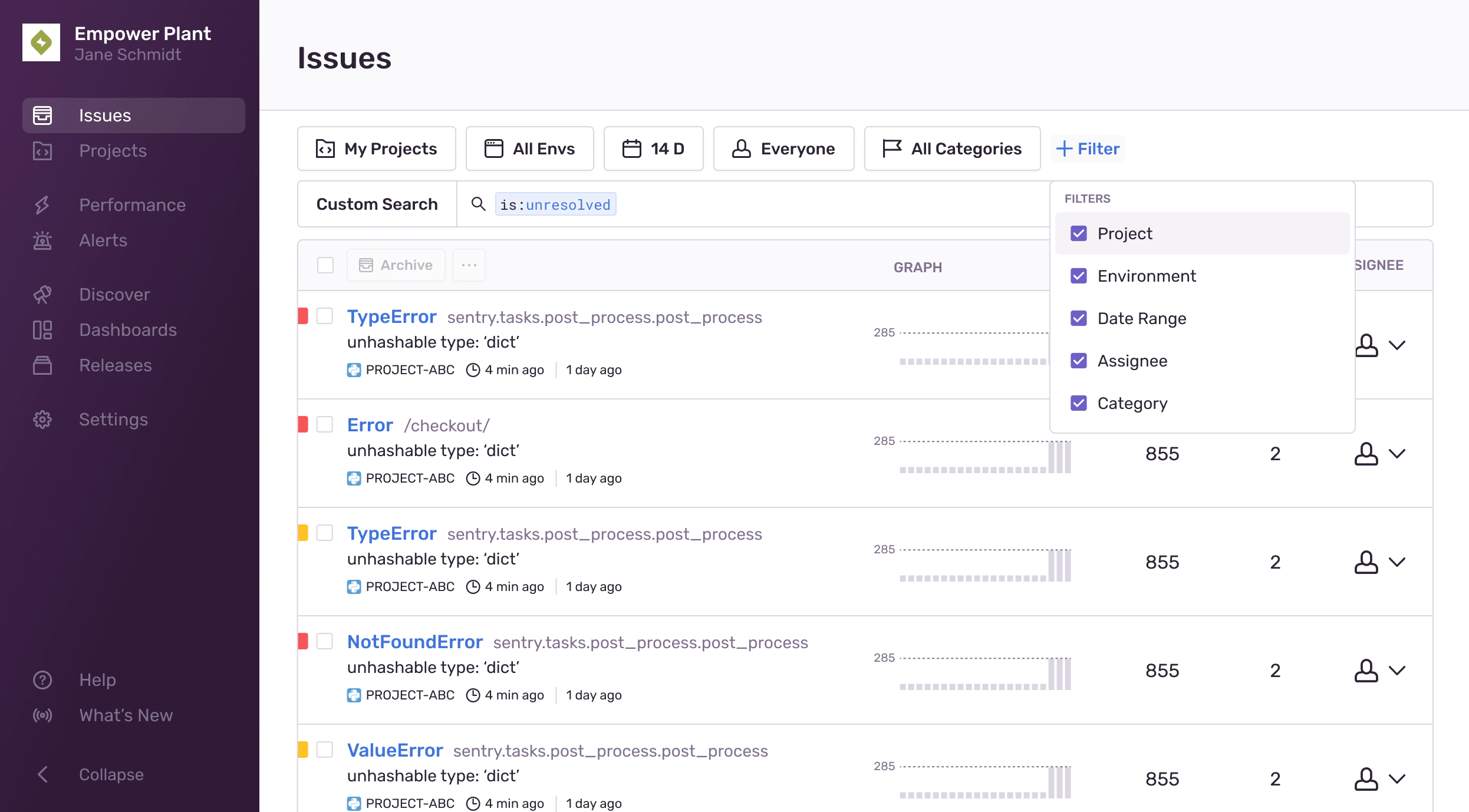This screenshot has width=1469, height=812.
Task: Expand assignee dropdown for Error /checkout/ issue
Action: [x=1396, y=454]
